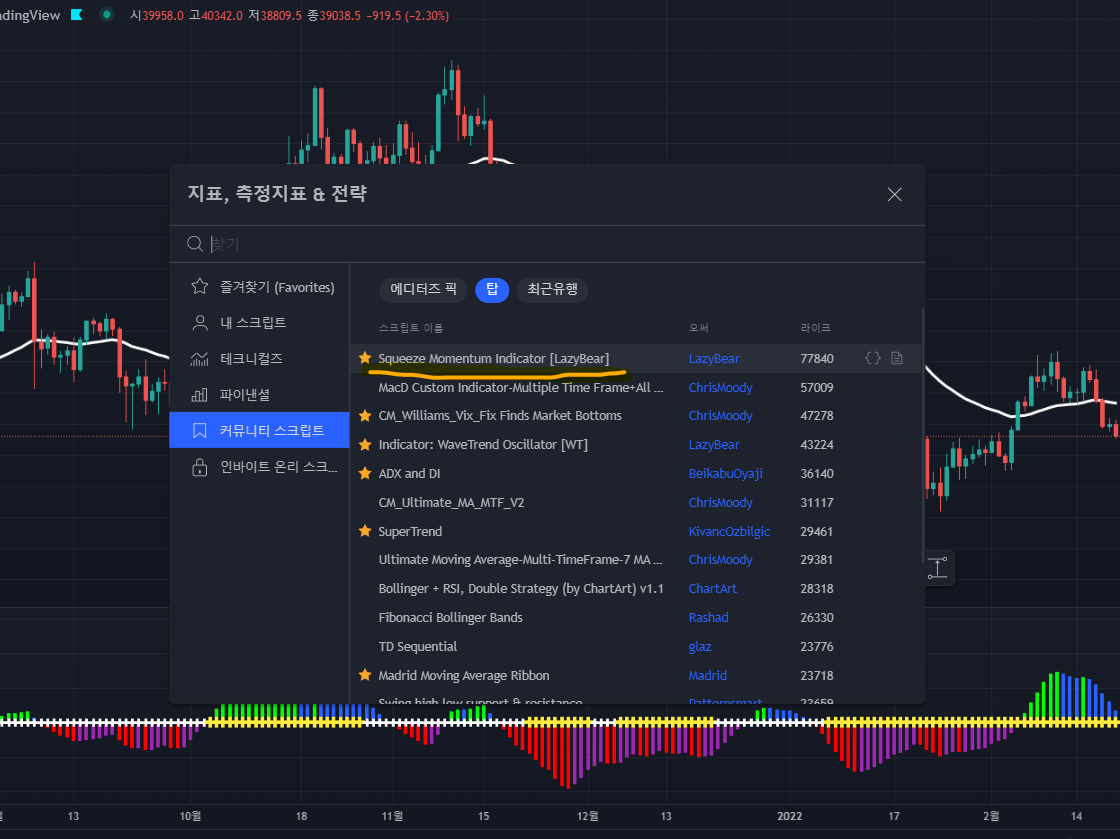Toggle the favorite star on SuperTrend
1120x839 pixels.
[364, 531]
